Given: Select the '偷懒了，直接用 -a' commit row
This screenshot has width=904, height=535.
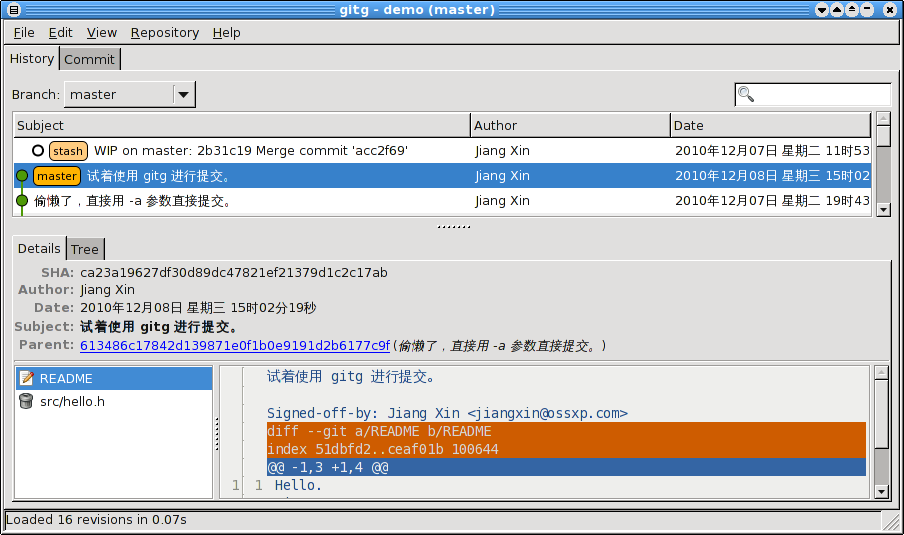Looking at the screenshot, I should 442,201.
